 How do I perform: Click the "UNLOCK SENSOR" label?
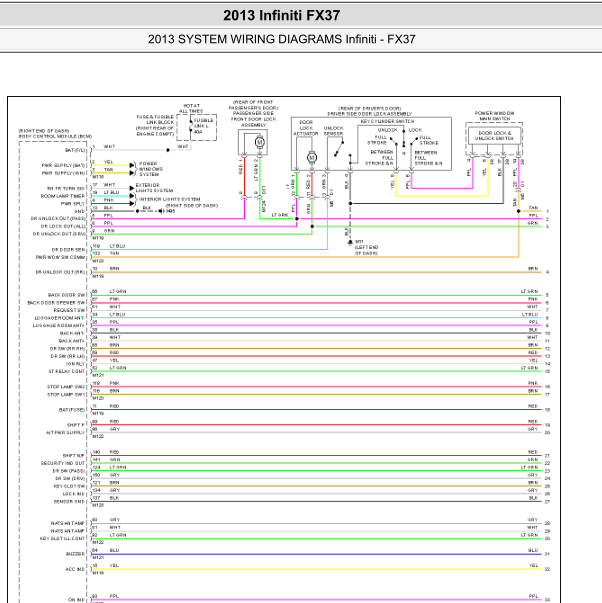point(334,131)
